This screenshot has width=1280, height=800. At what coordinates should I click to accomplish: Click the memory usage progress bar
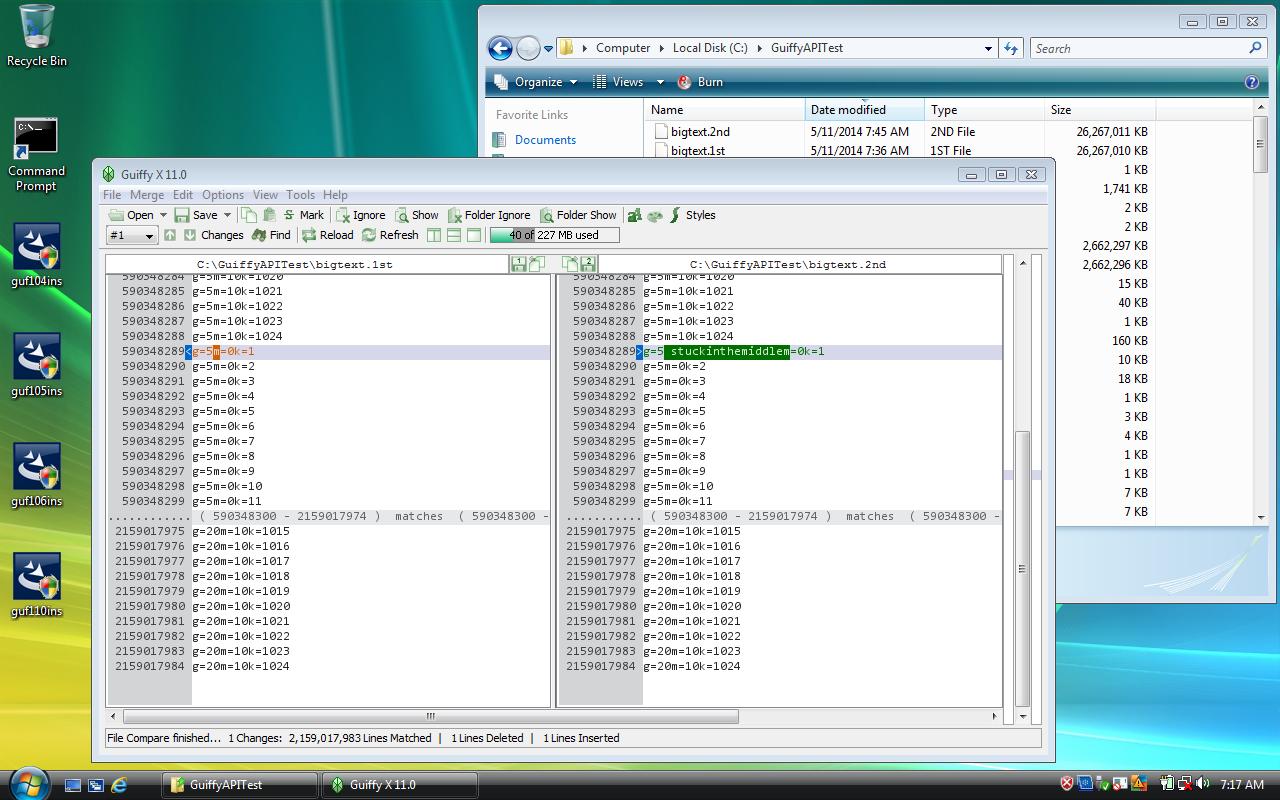(554, 235)
